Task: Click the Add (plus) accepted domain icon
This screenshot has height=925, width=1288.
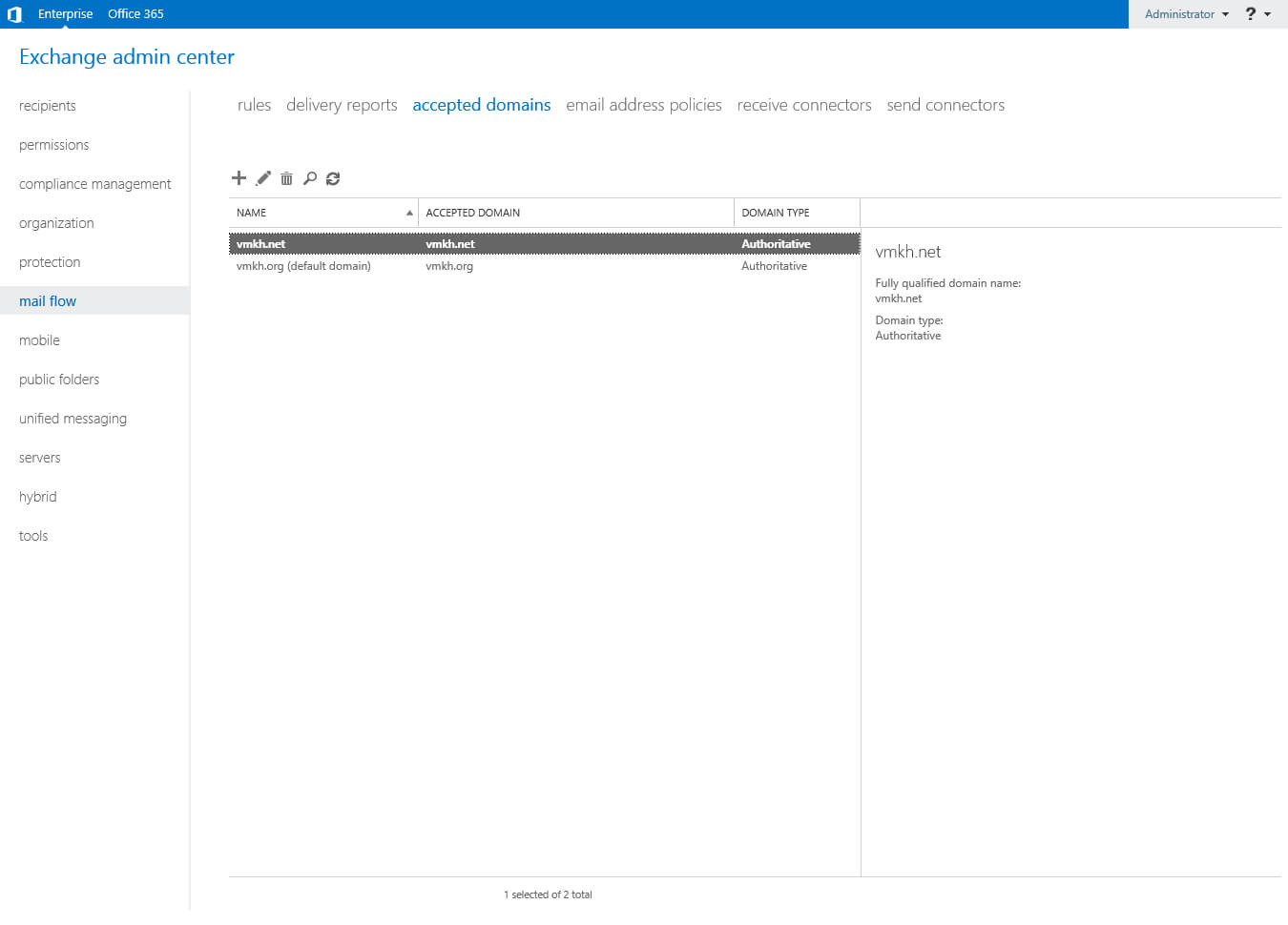Action: coord(239,178)
